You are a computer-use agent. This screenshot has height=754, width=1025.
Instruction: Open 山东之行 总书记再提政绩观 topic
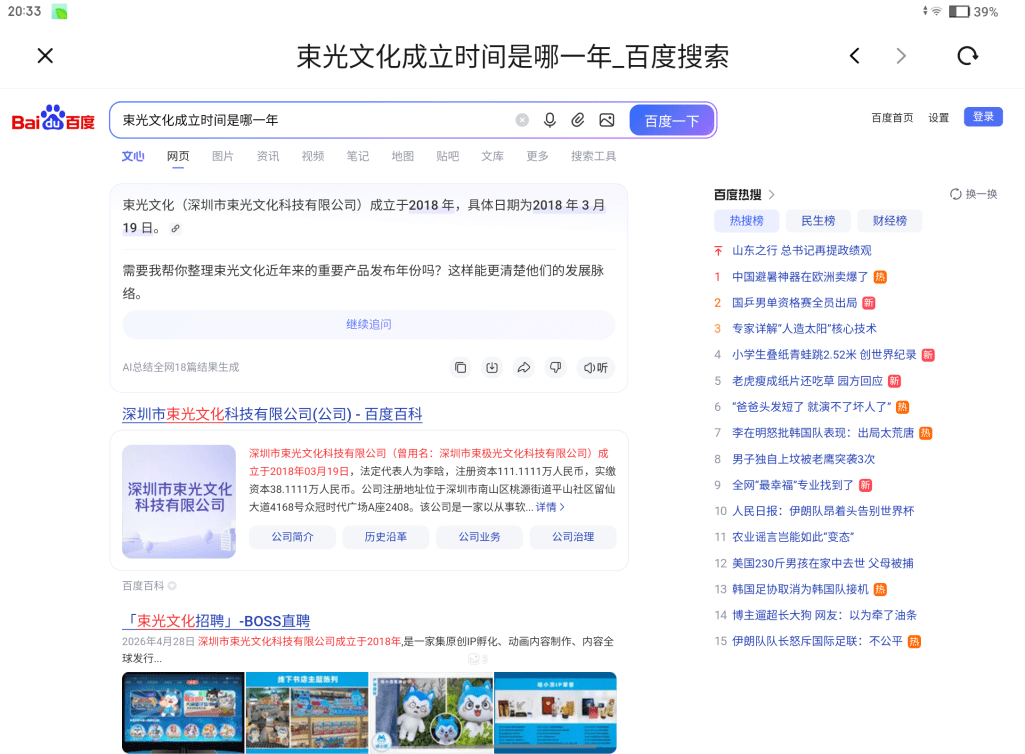801,250
